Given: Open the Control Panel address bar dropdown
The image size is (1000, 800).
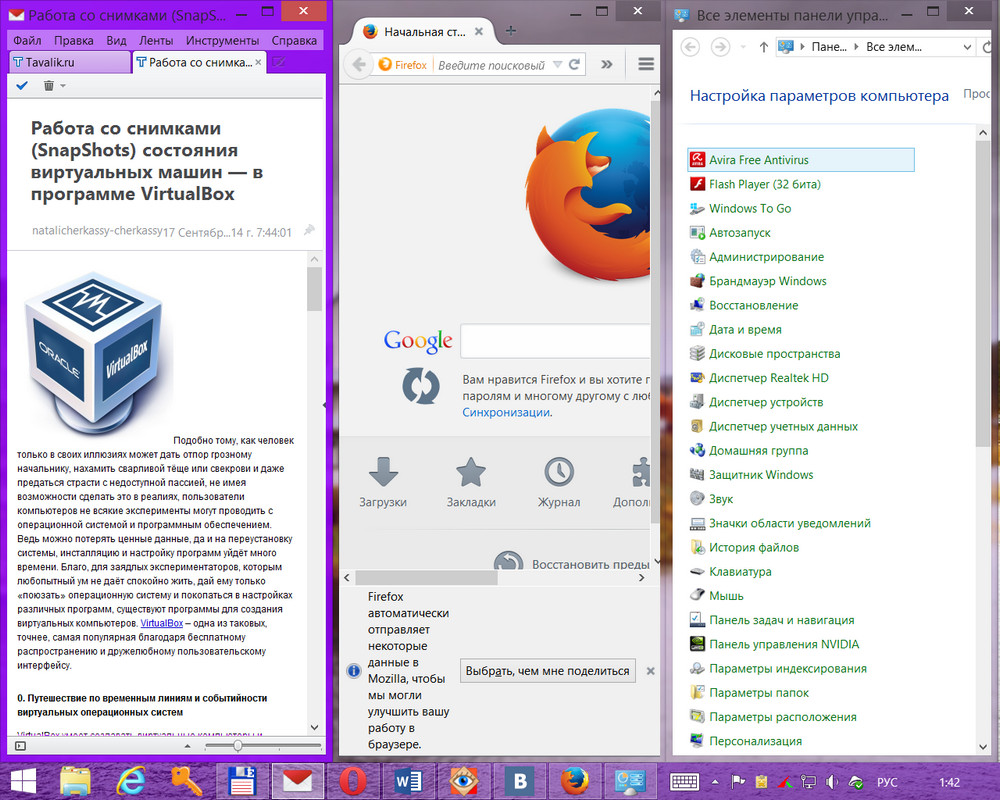Looking at the screenshot, I should 967,47.
